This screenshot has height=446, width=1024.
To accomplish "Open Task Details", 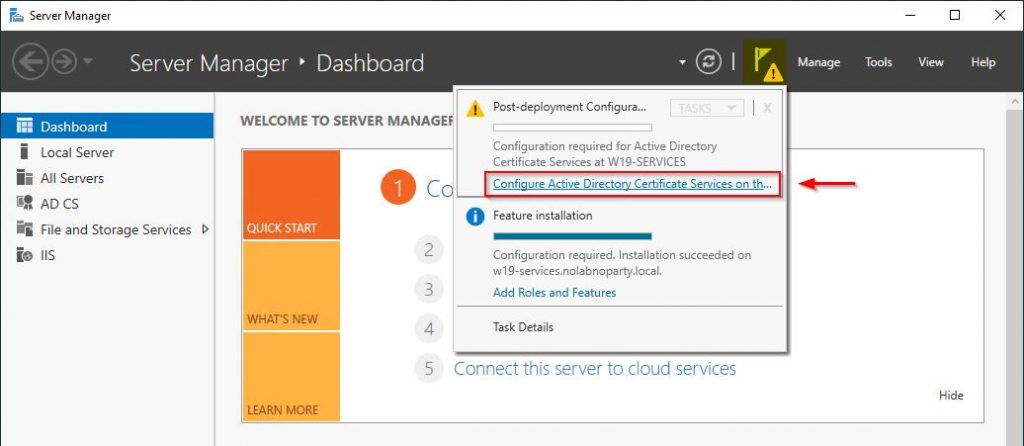I will tap(523, 327).
